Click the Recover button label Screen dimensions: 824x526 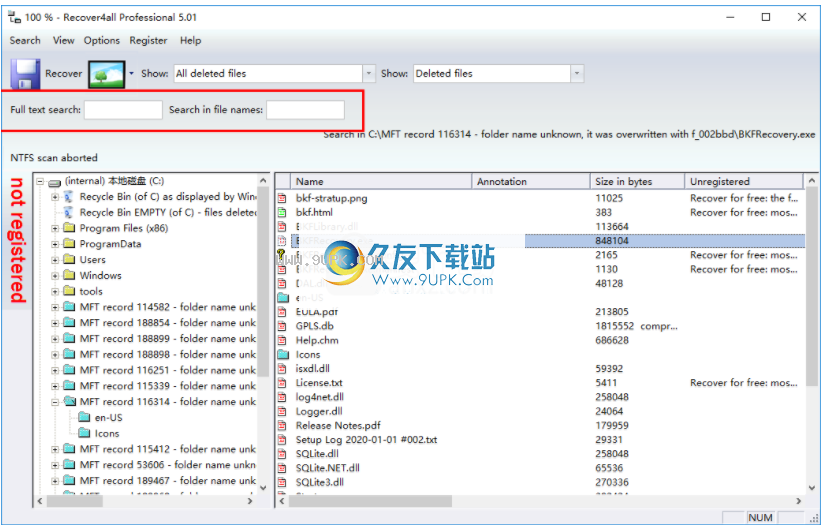[x=64, y=74]
